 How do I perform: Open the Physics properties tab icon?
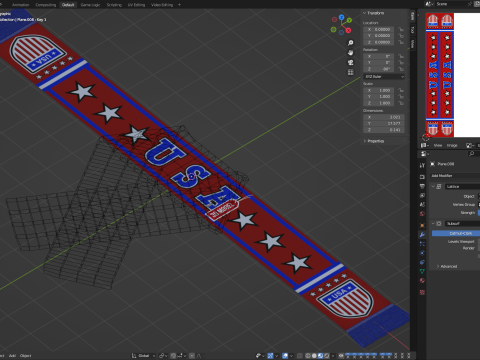(x=422, y=253)
